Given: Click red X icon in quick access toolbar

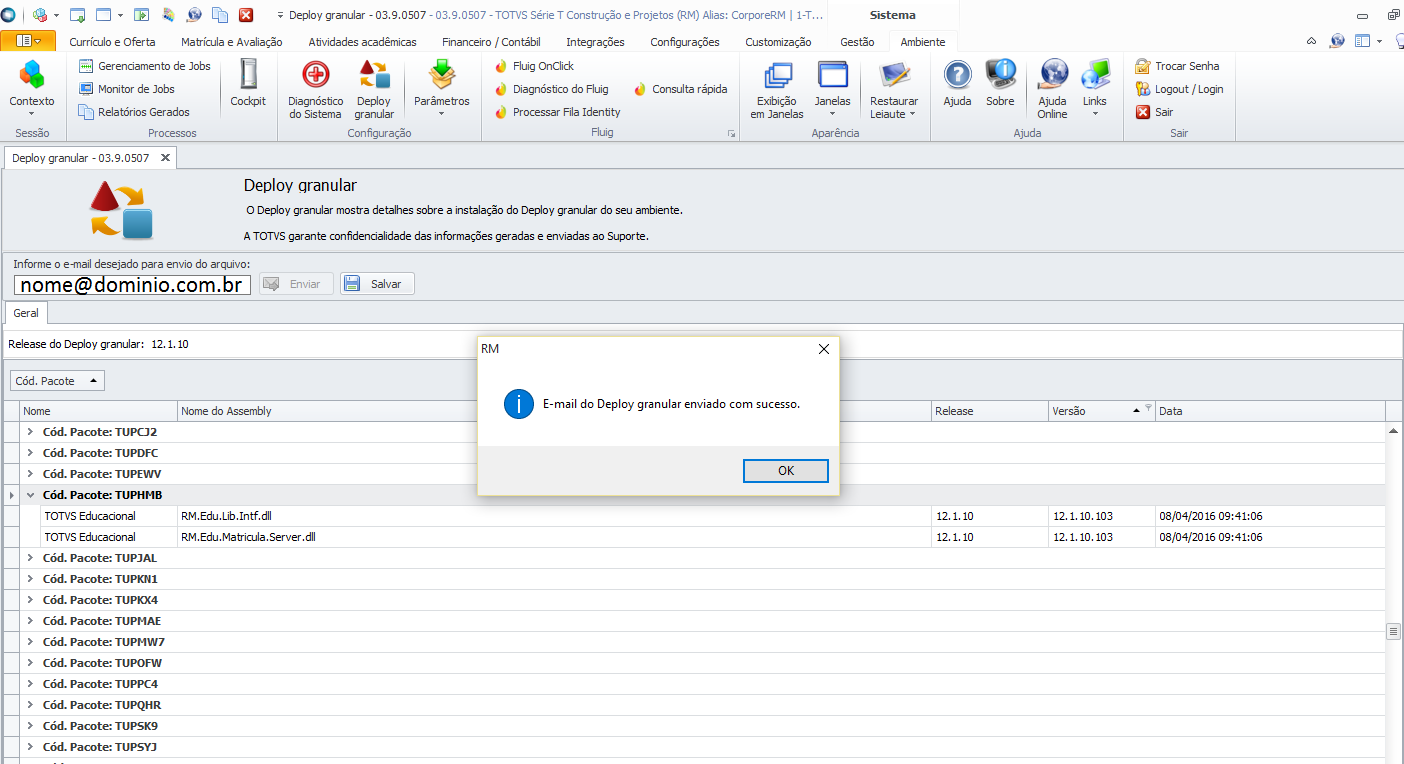Looking at the screenshot, I should point(245,15).
